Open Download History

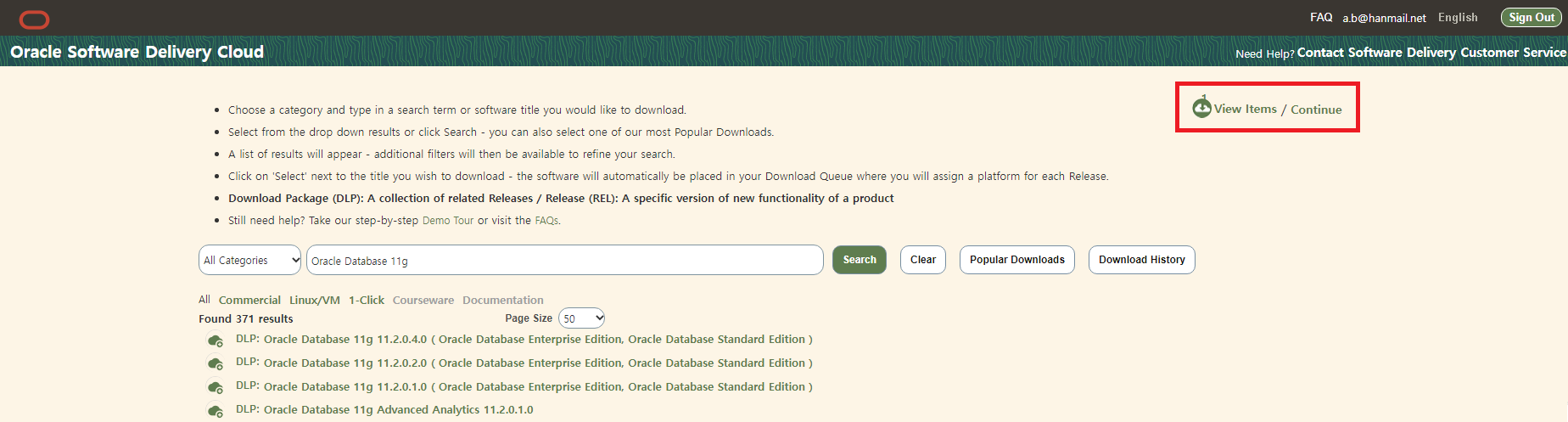pos(1142,260)
